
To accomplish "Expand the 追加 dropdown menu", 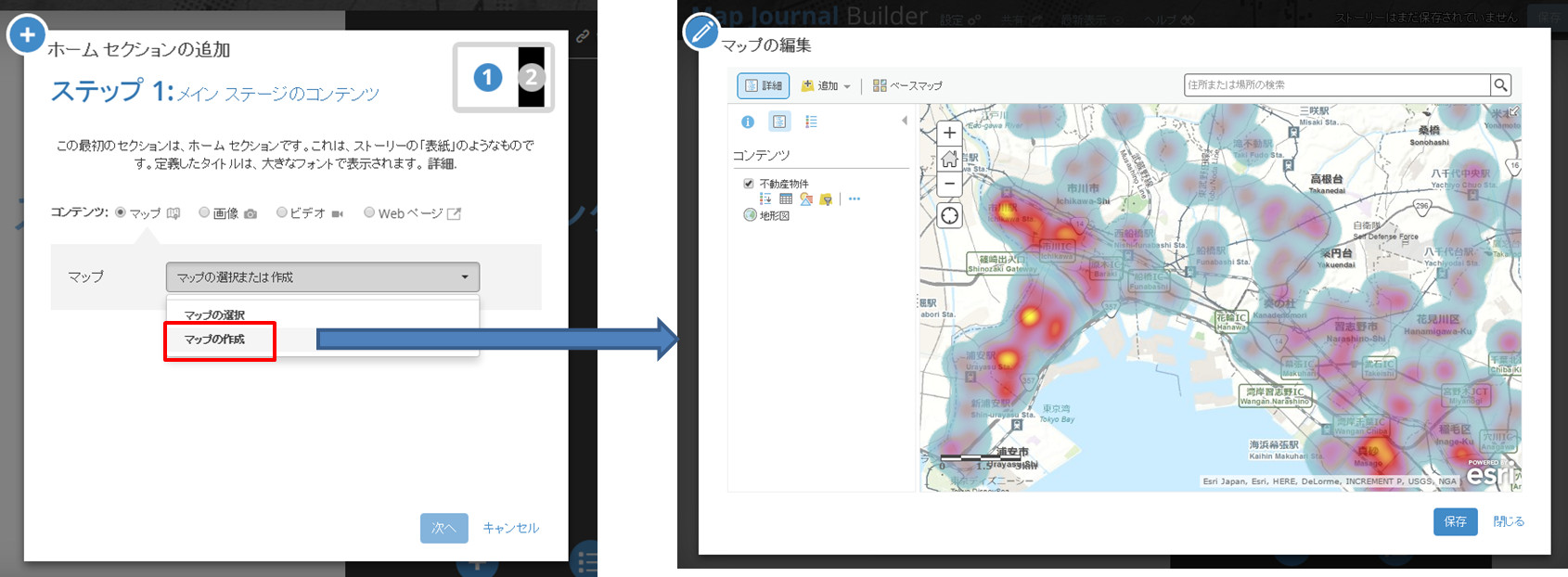I will click(x=826, y=85).
